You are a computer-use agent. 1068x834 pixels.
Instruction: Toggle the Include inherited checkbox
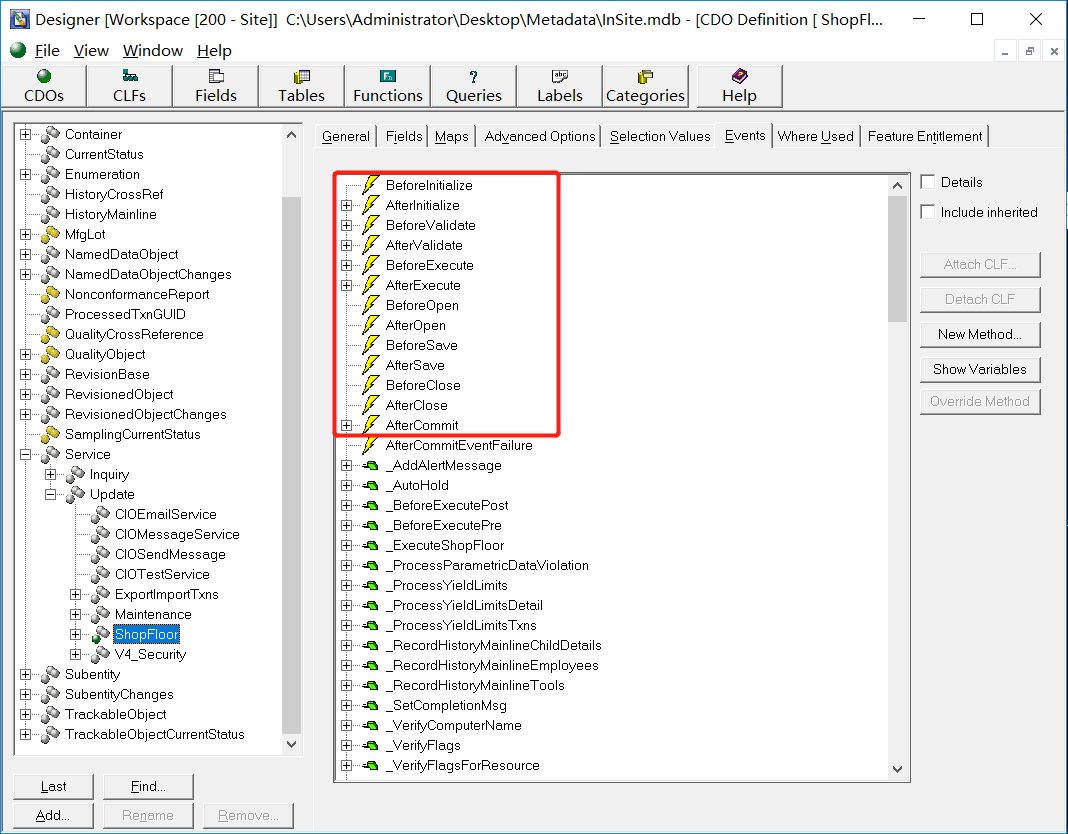(x=928, y=212)
